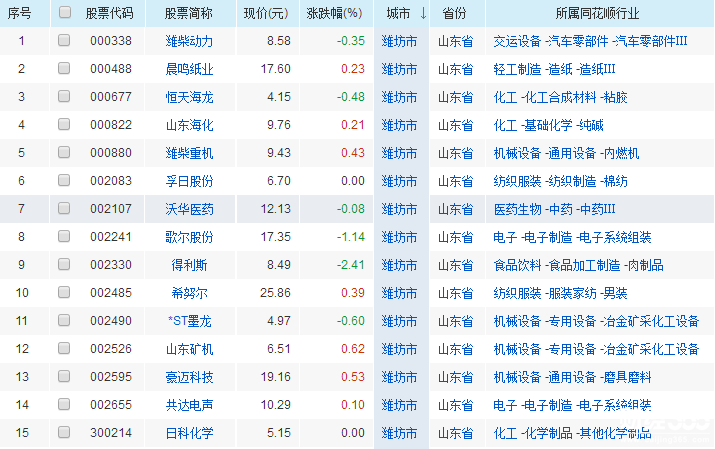The image size is (715, 449).
Task: Open the 恒天海龙 stock link
Action: tap(189, 97)
